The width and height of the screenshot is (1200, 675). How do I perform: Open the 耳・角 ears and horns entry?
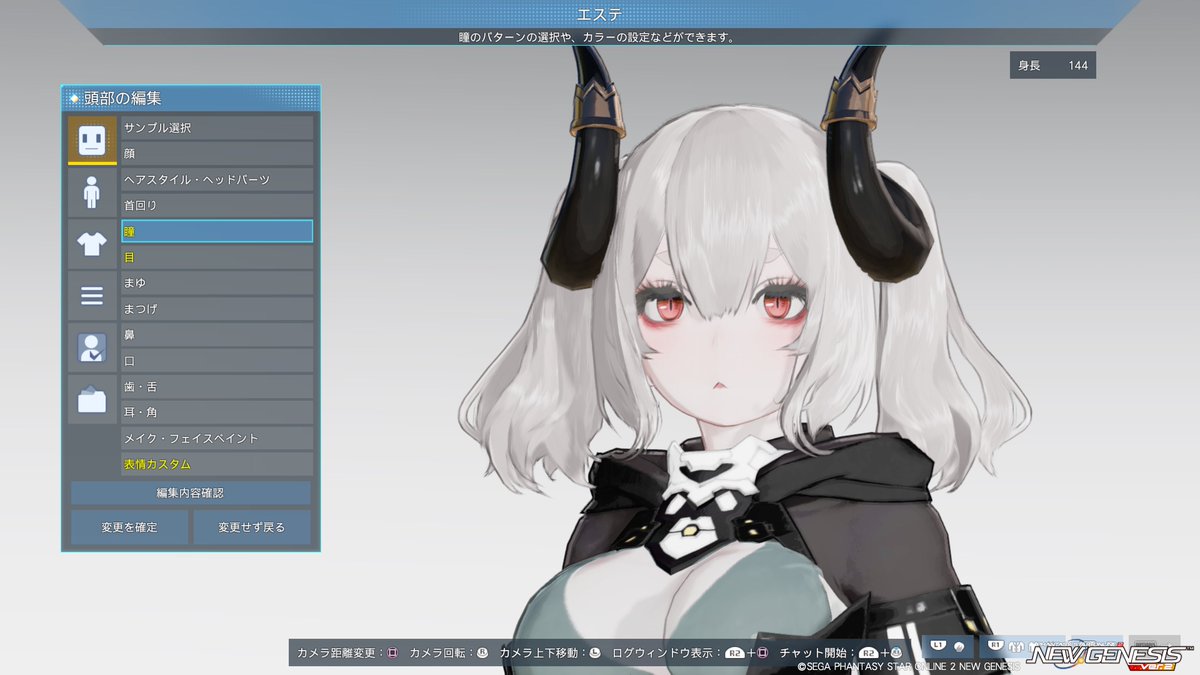coord(217,413)
